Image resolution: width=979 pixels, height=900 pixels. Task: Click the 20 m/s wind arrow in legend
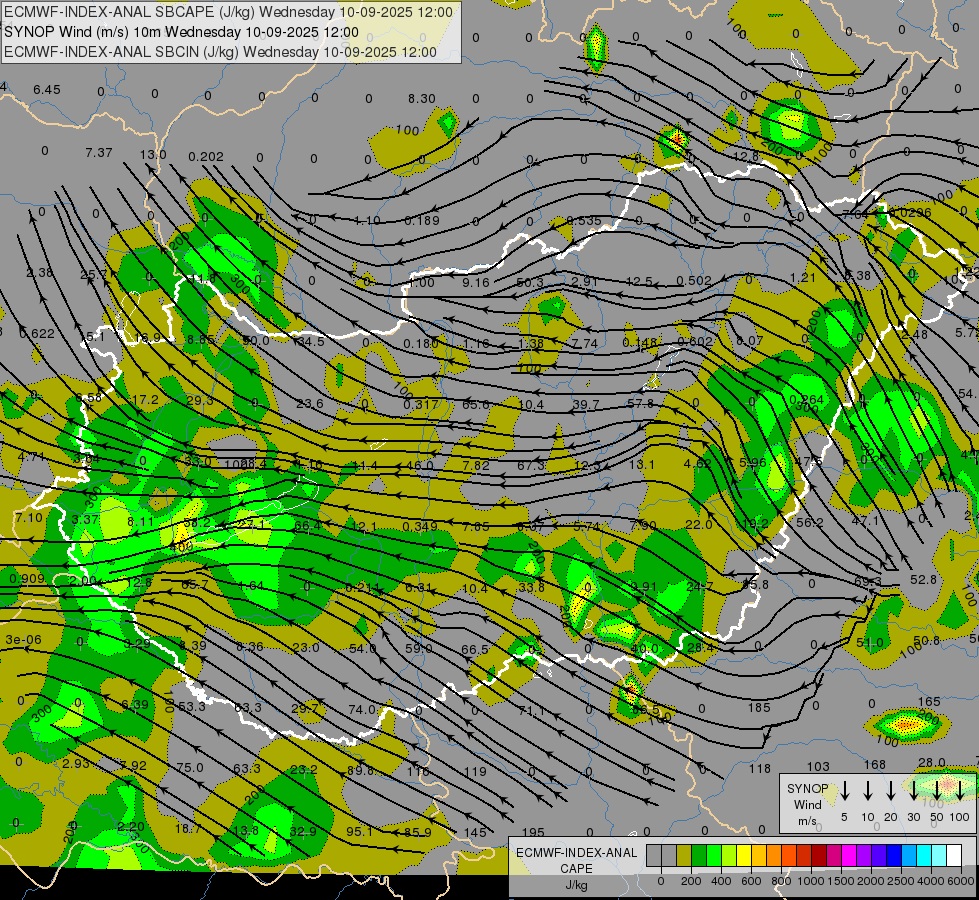point(891,790)
